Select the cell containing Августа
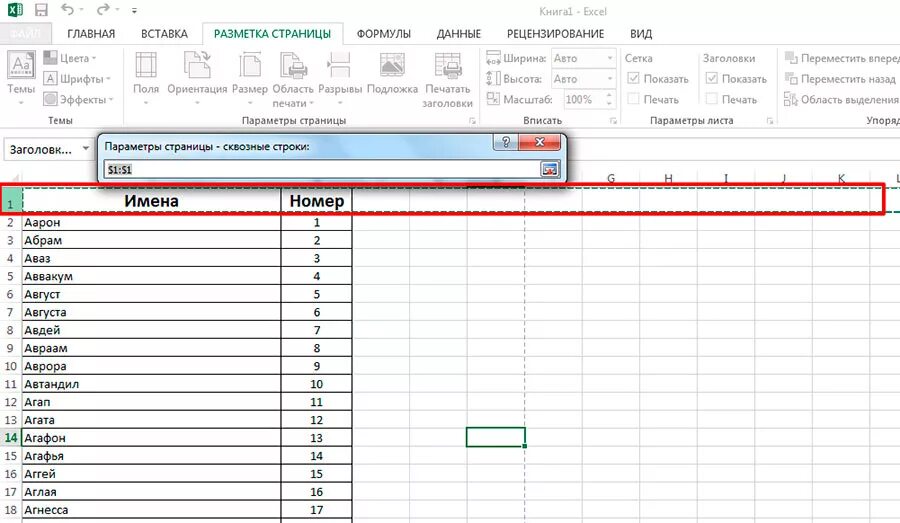The height and width of the screenshot is (523, 900). coord(152,312)
